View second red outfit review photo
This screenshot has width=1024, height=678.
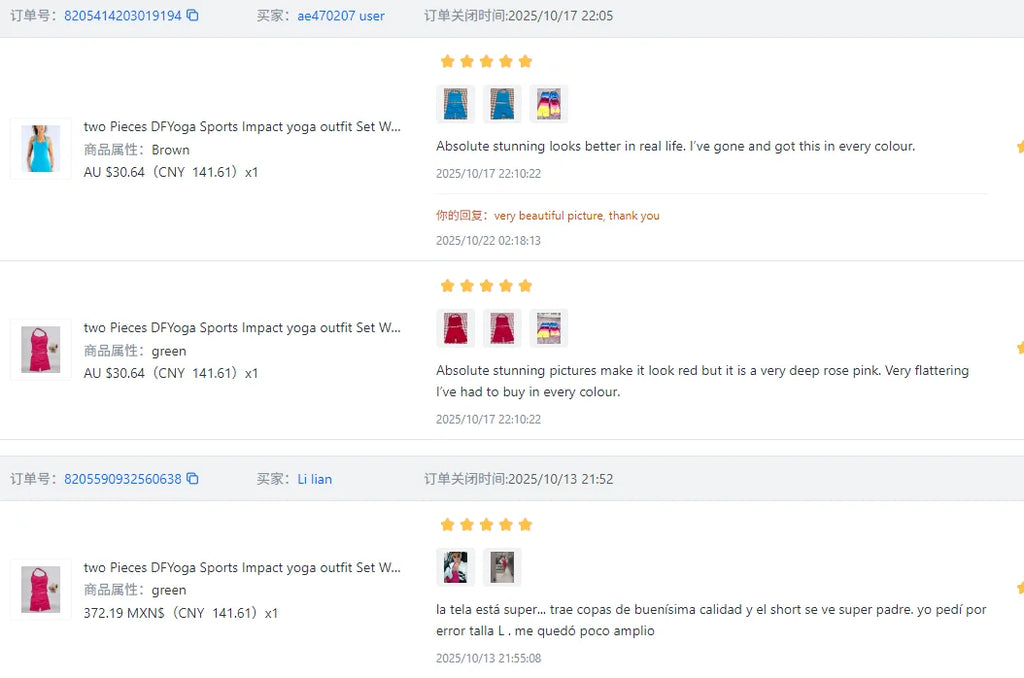(502, 328)
